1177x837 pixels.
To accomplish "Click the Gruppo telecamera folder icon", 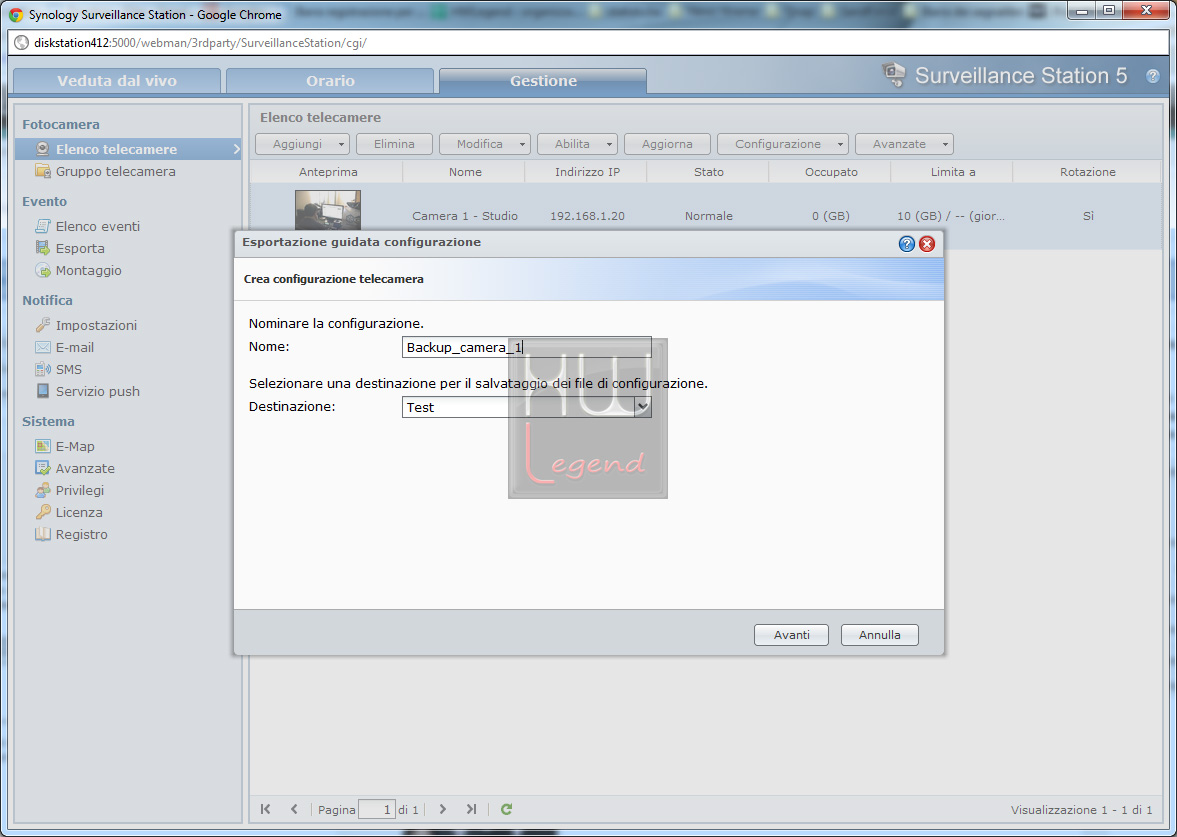I will 43,171.
